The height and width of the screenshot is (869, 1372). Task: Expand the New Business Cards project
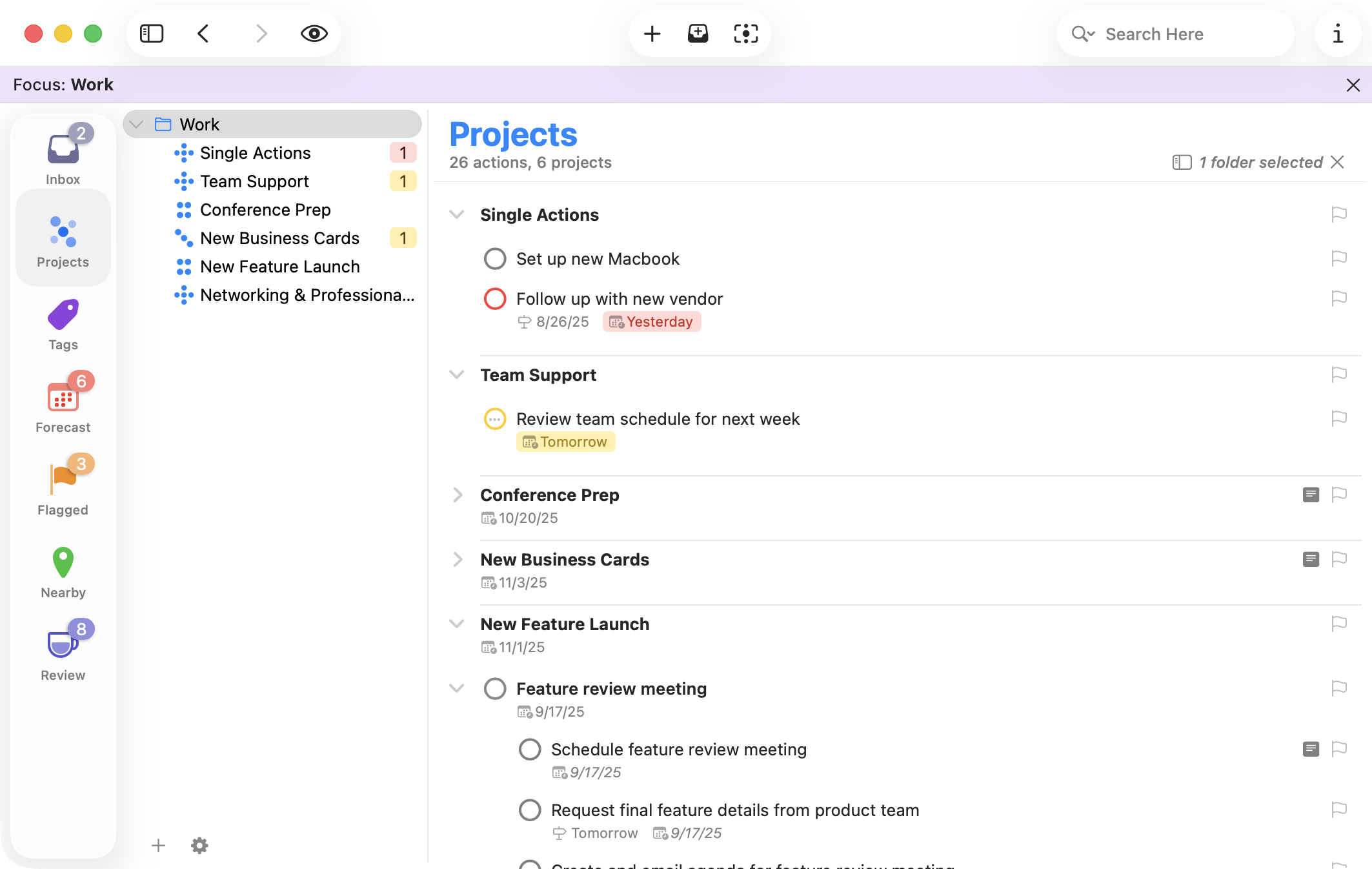pos(458,559)
